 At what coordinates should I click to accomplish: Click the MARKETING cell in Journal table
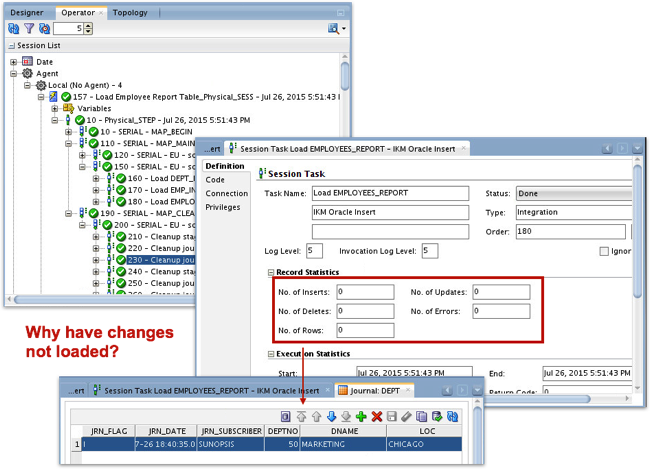tap(344, 444)
